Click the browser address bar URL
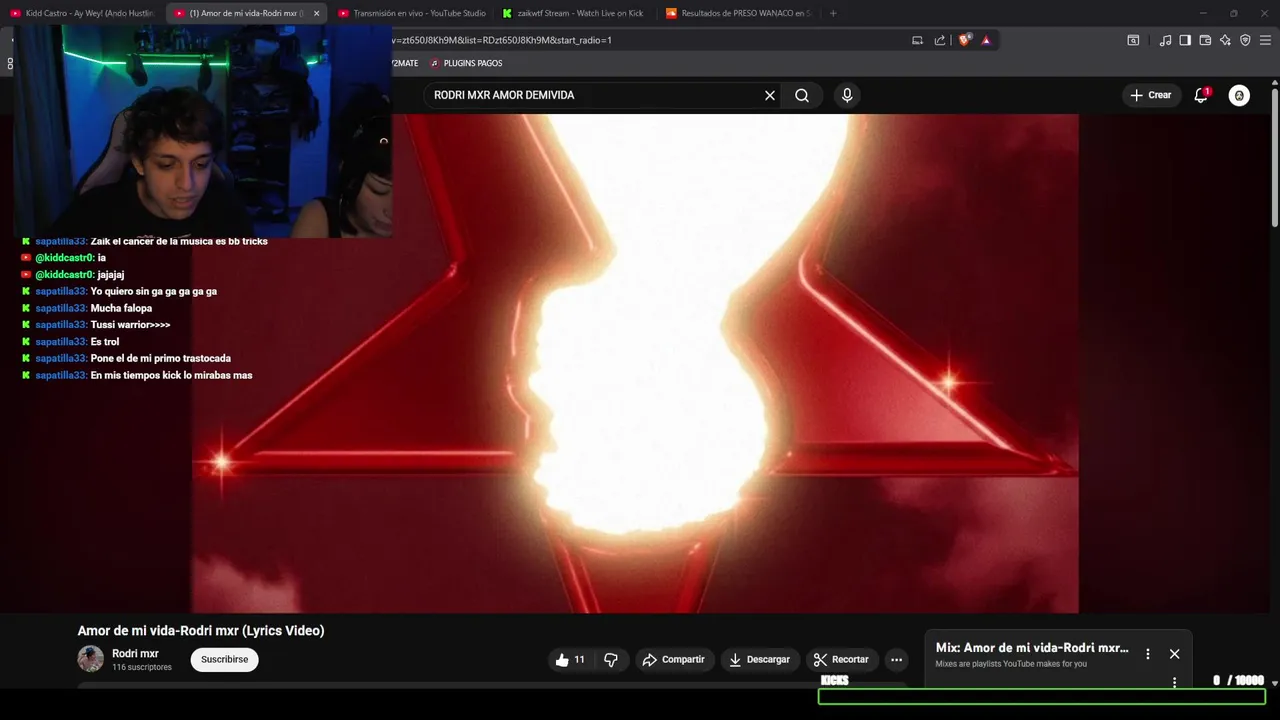This screenshot has height=720, width=1280. 500,40
